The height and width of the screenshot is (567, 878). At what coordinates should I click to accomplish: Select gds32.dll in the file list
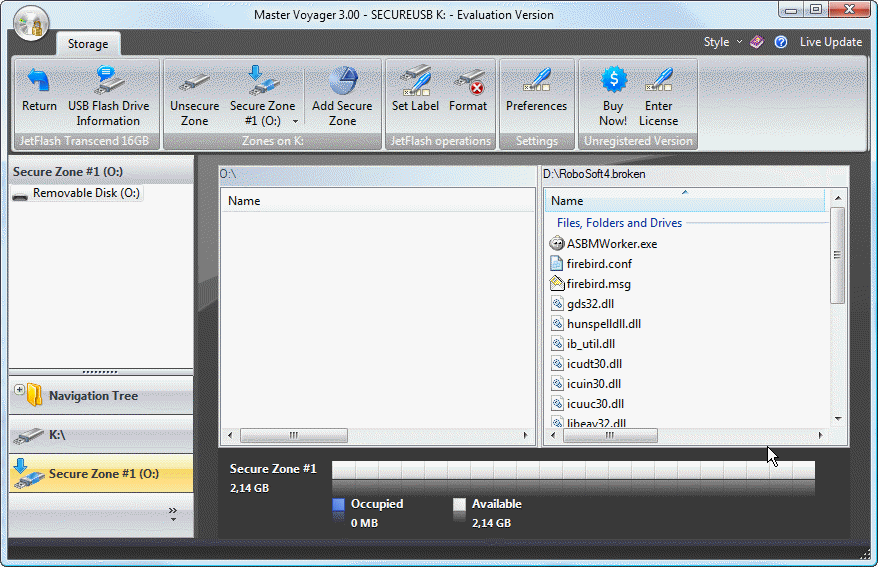[590, 304]
